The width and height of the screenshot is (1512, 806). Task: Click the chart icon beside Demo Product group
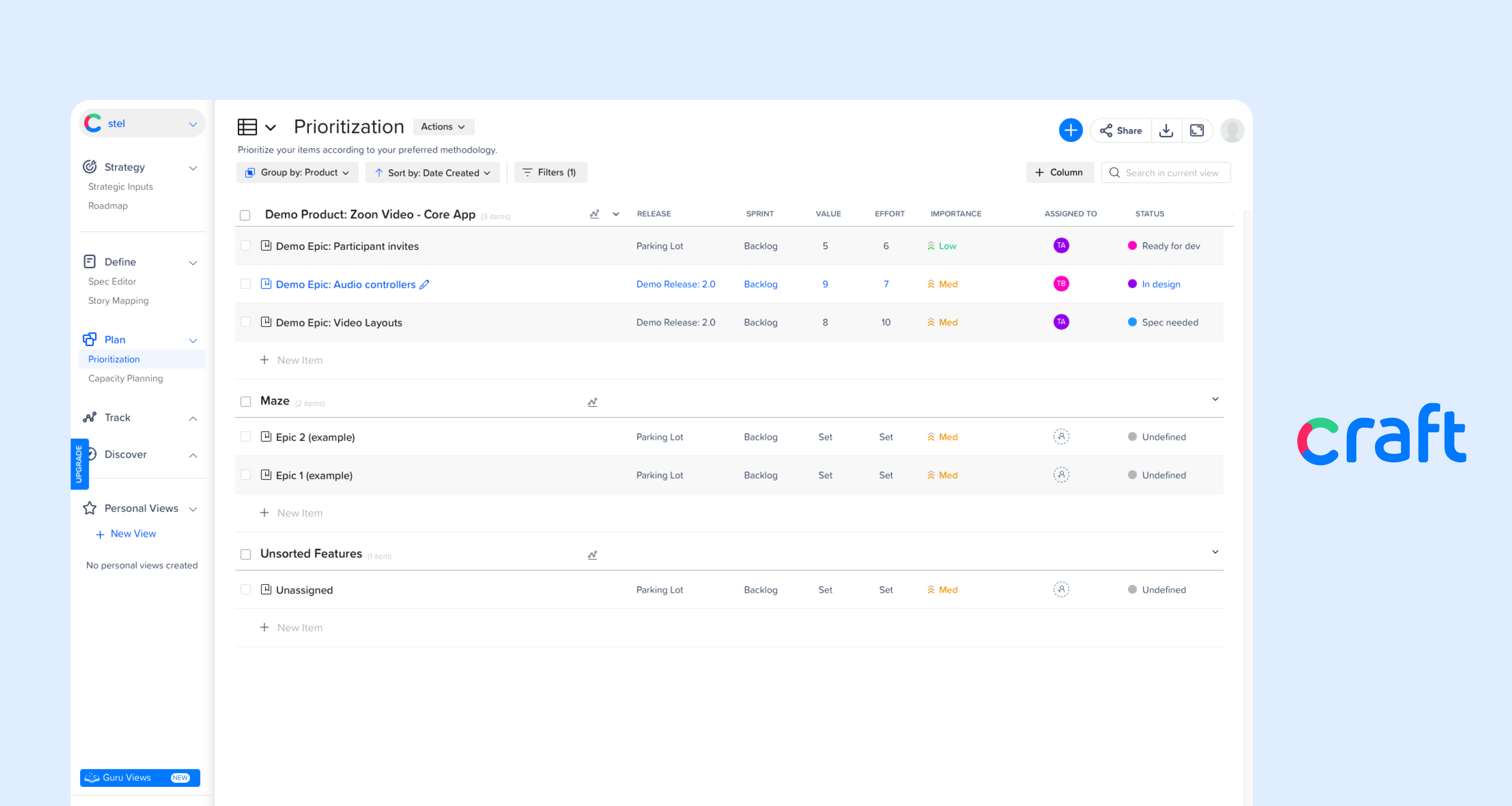595,215
